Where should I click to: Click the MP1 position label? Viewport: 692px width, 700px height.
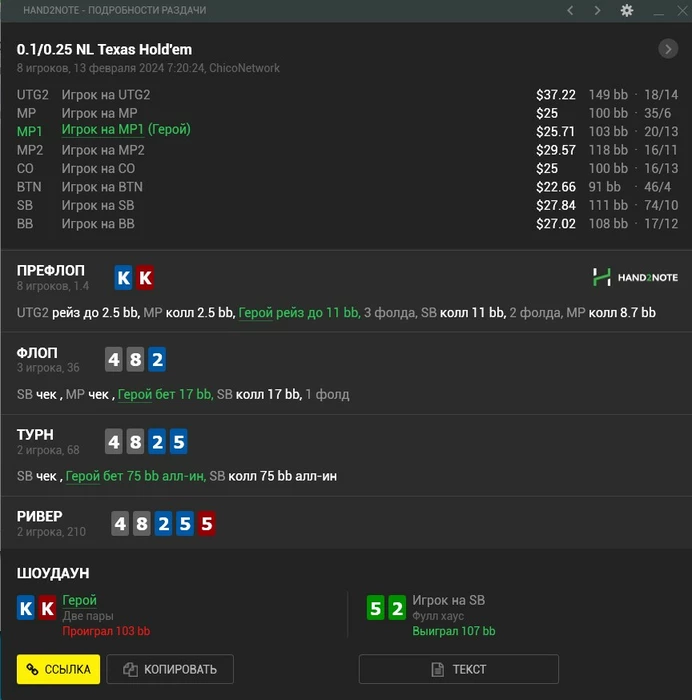(x=29, y=131)
